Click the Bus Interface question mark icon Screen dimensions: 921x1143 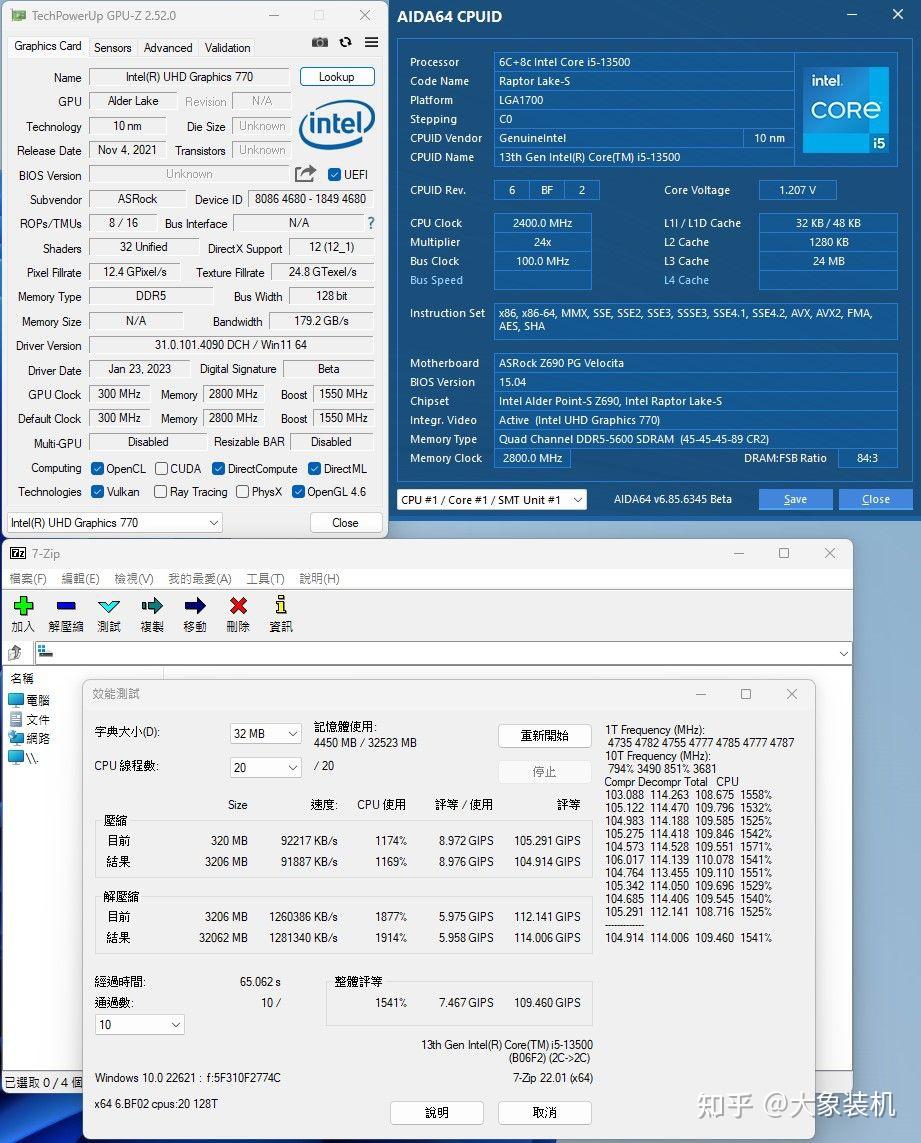tap(370, 223)
